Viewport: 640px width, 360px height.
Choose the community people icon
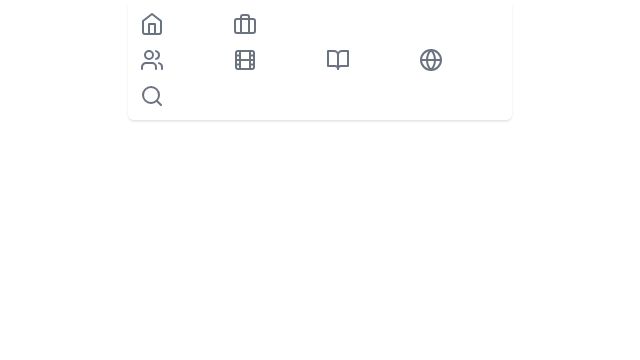coord(152,60)
